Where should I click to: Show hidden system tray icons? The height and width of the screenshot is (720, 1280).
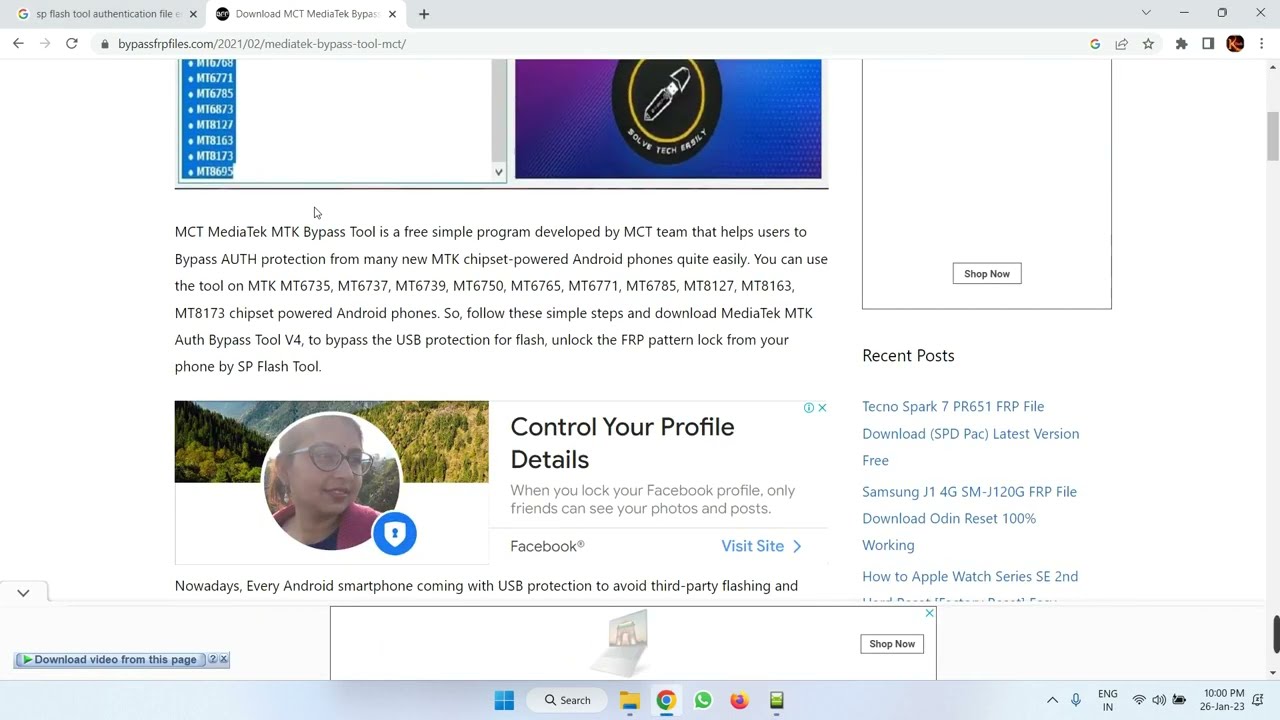[x=1052, y=700]
